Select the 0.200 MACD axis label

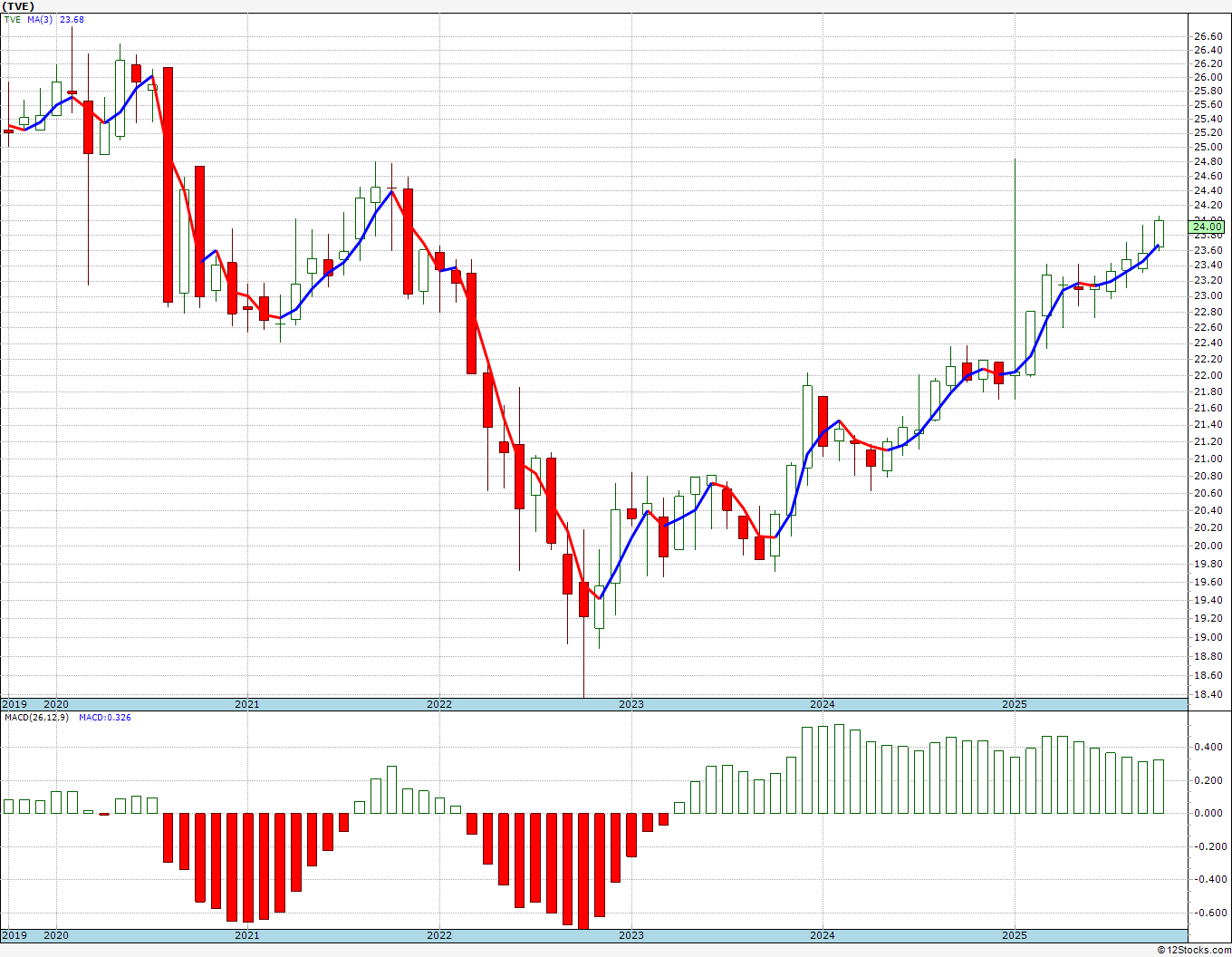(x=1208, y=780)
